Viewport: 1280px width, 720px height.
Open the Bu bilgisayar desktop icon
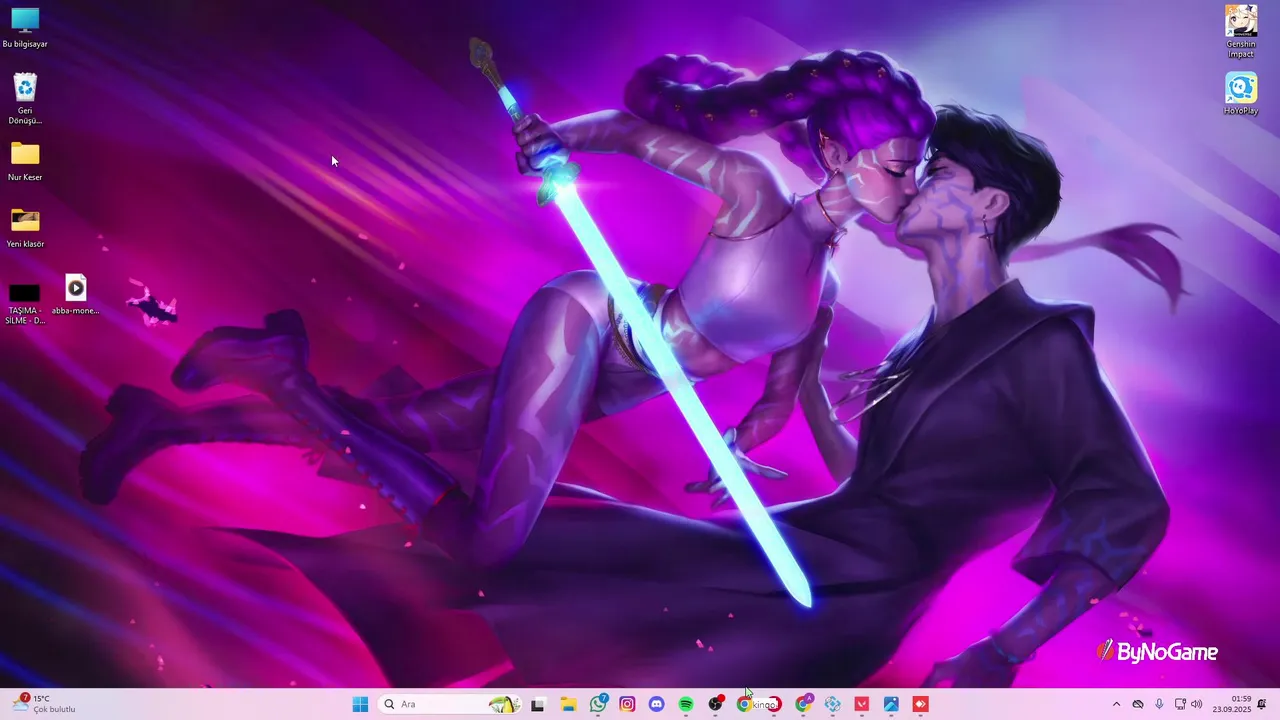(x=25, y=28)
